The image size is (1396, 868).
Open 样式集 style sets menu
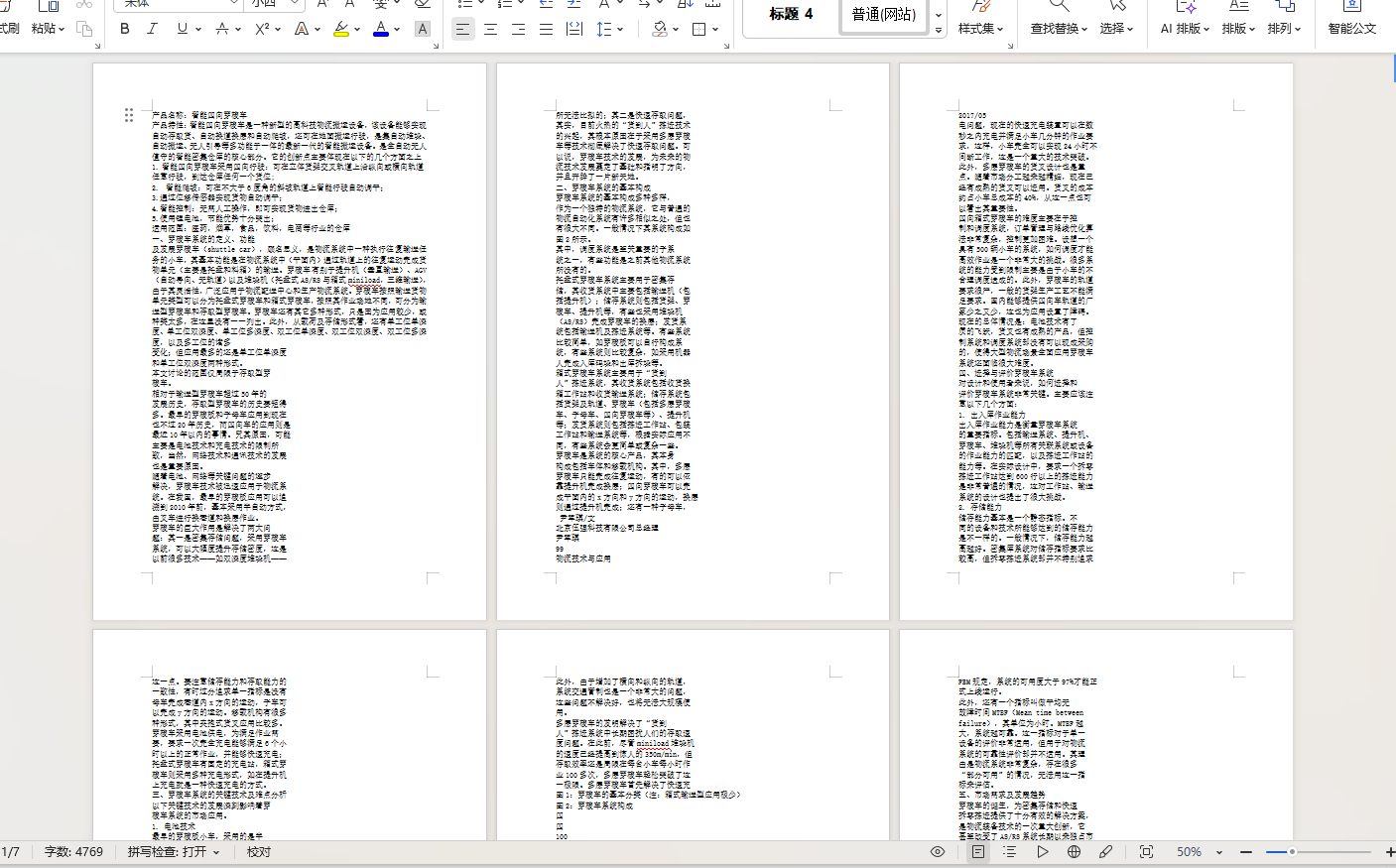[980, 28]
